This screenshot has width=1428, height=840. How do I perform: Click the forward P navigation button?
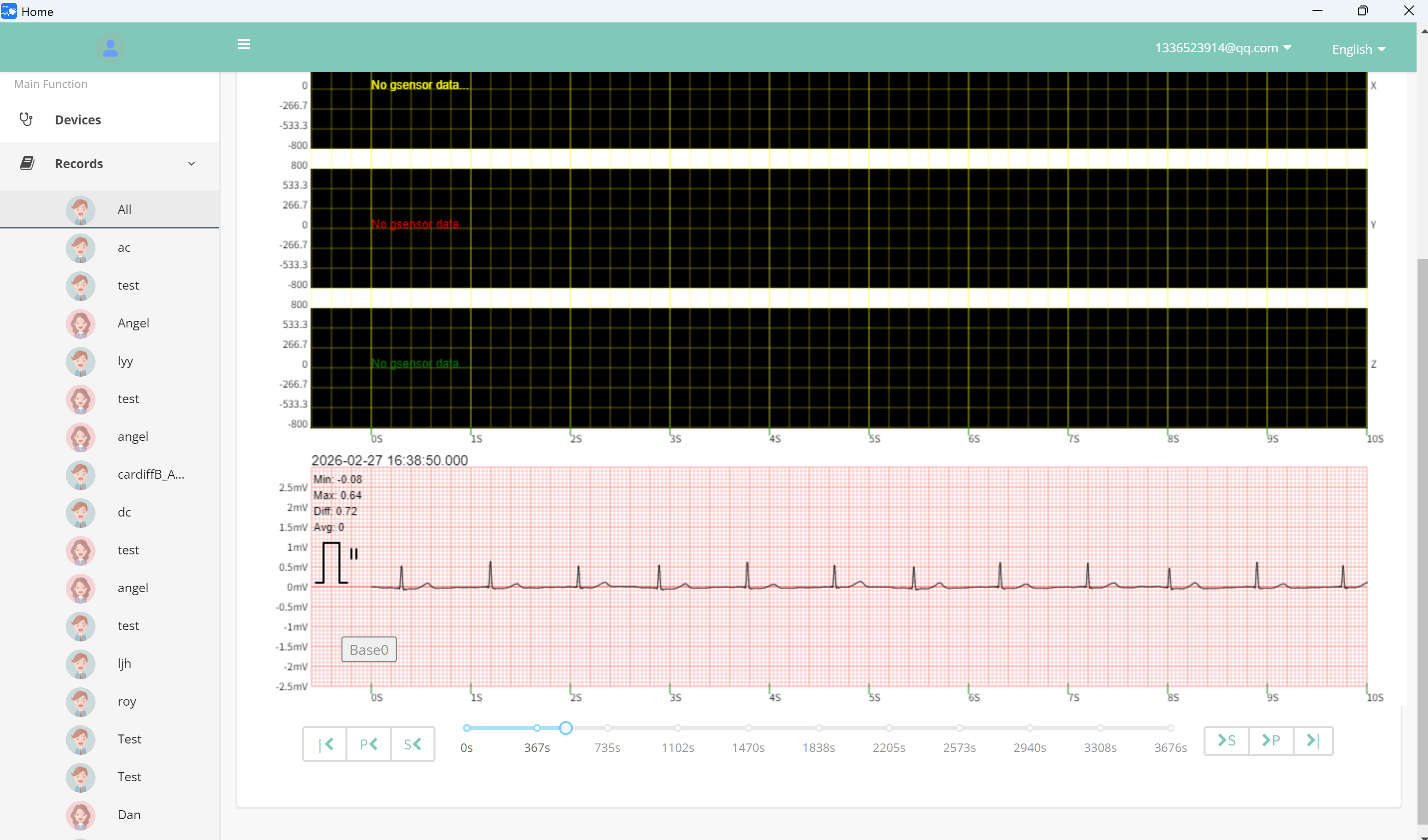click(1271, 740)
